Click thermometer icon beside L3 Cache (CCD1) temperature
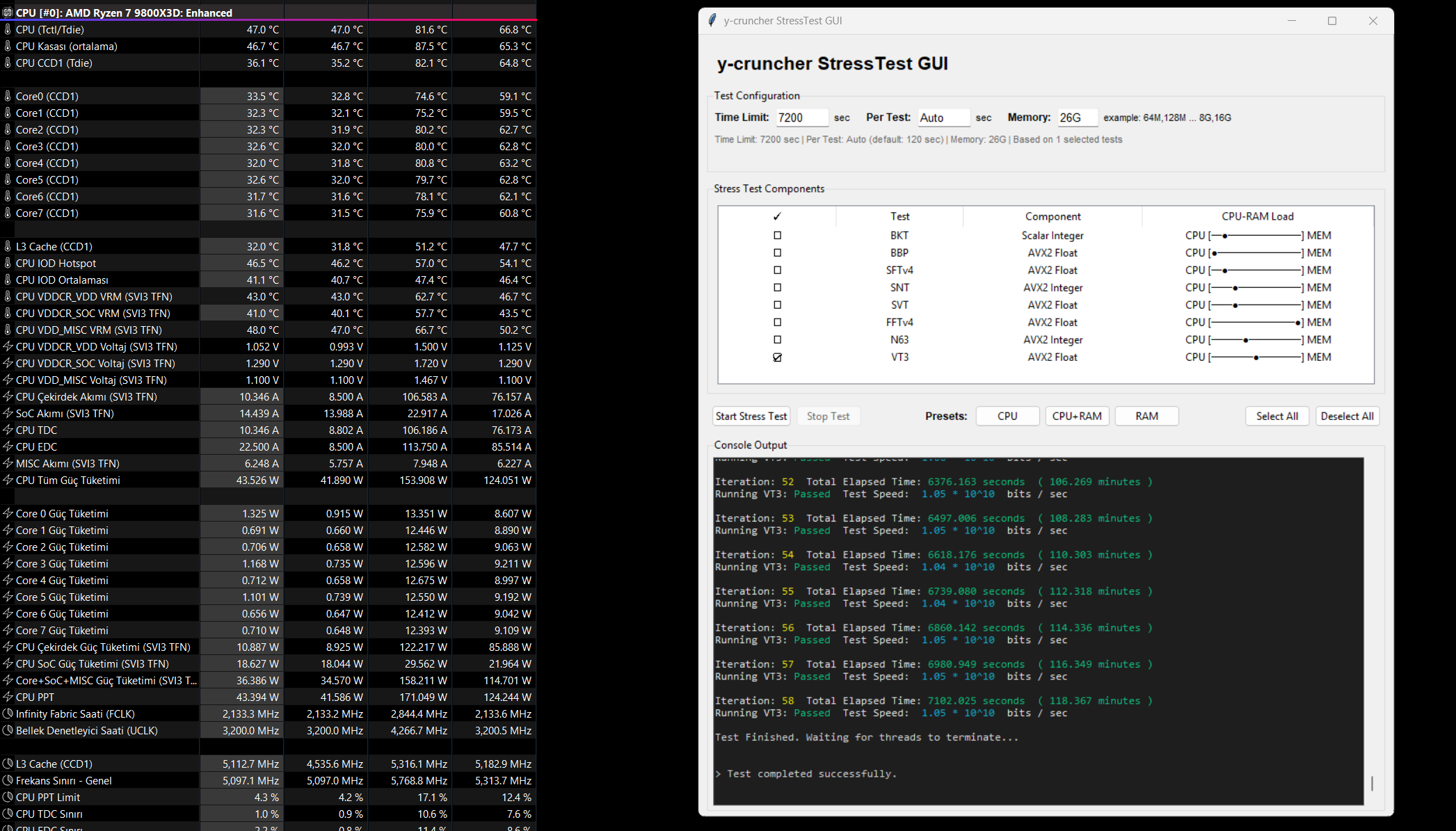 (8, 246)
